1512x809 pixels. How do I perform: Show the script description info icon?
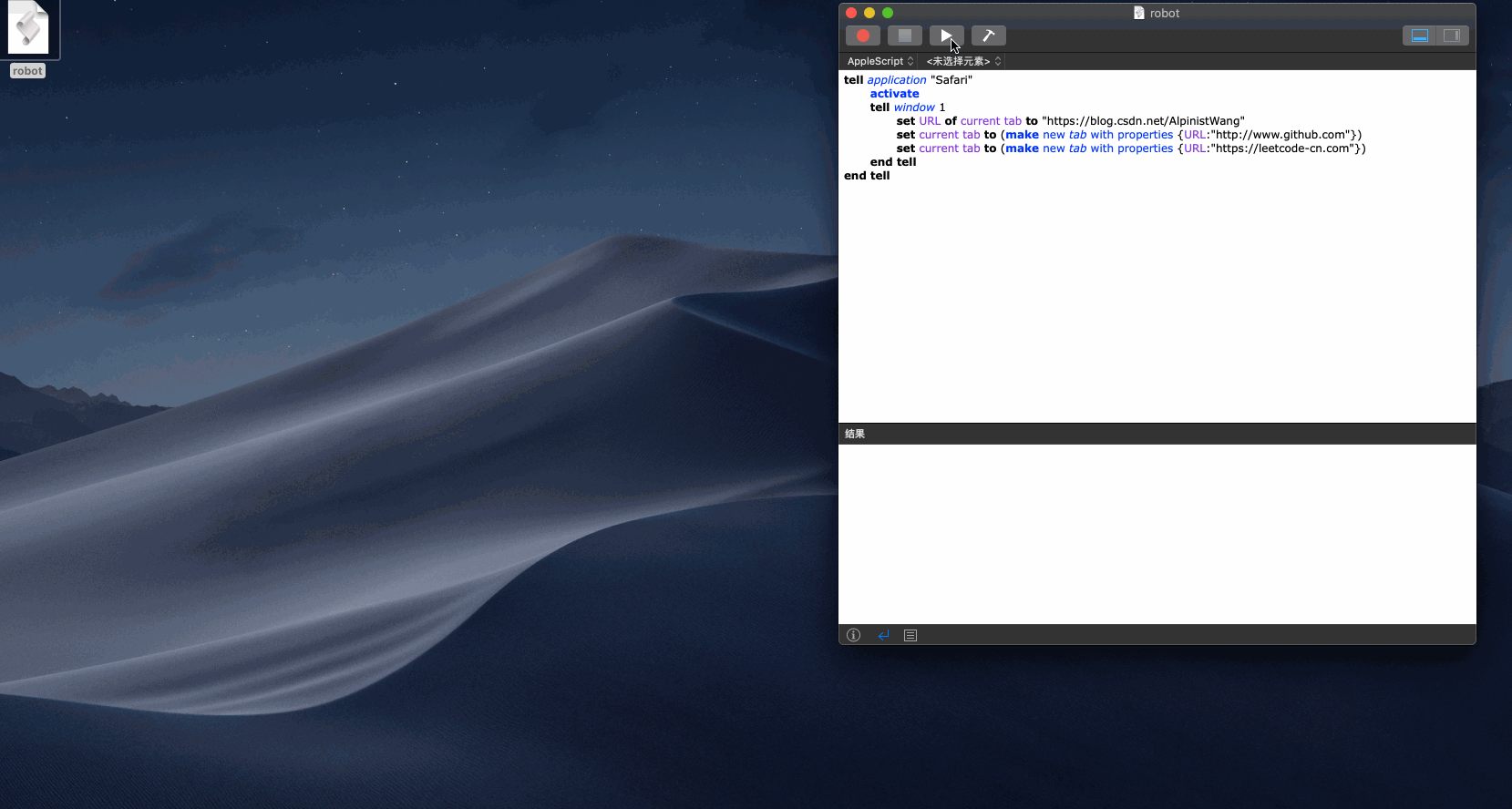point(853,635)
